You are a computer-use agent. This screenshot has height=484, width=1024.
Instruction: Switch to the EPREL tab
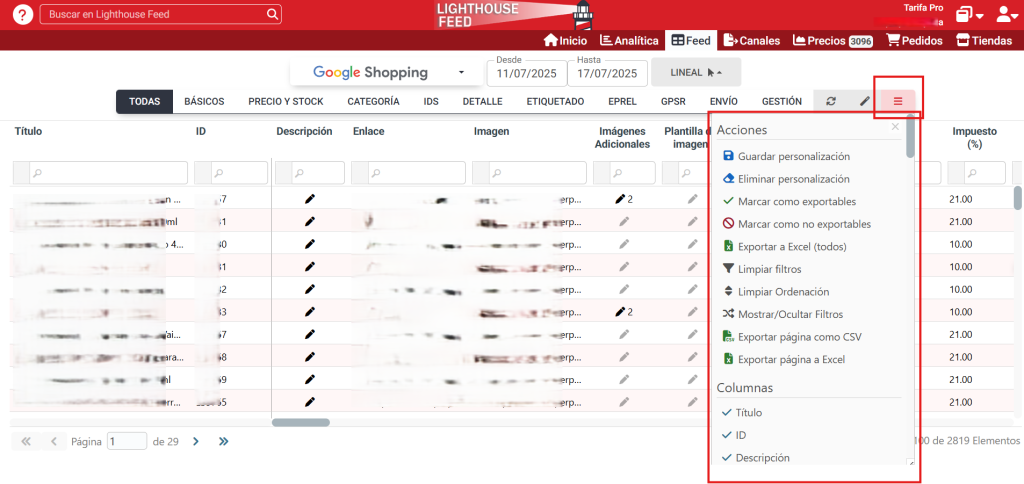click(x=622, y=101)
